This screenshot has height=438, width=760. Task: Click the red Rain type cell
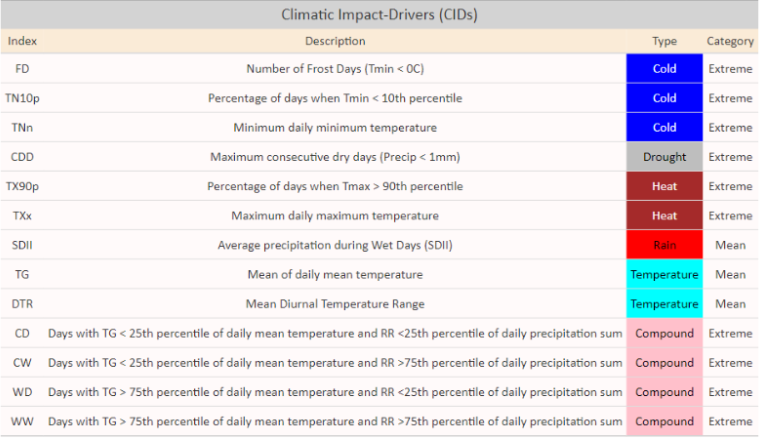pyautogui.click(x=665, y=245)
